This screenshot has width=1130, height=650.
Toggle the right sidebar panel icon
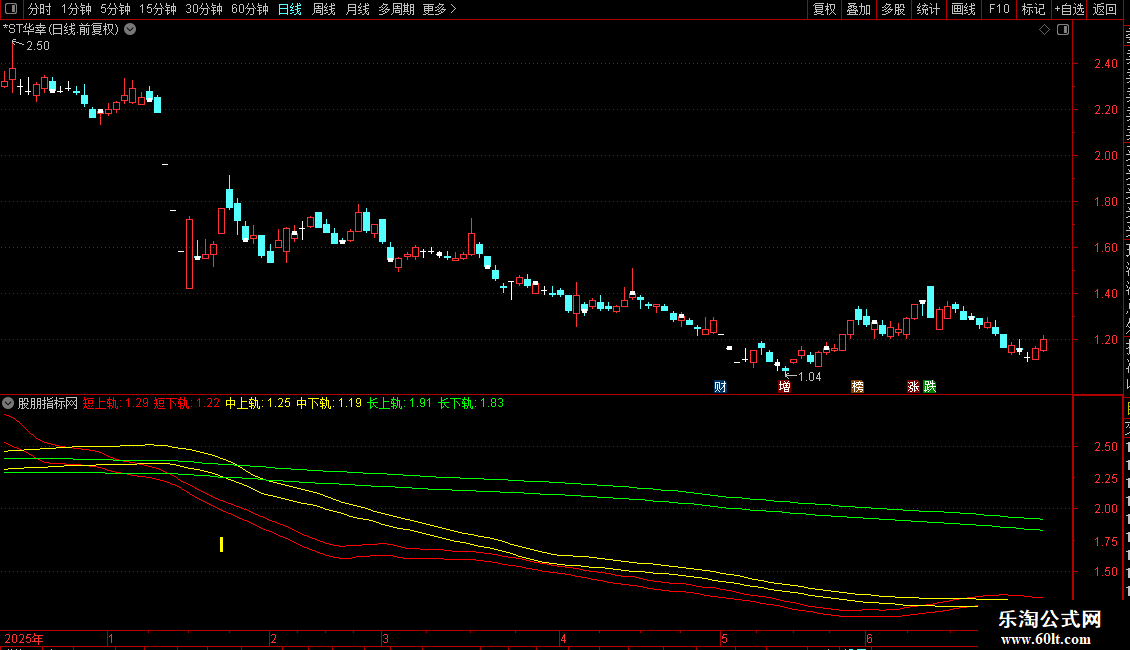[1063, 30]
